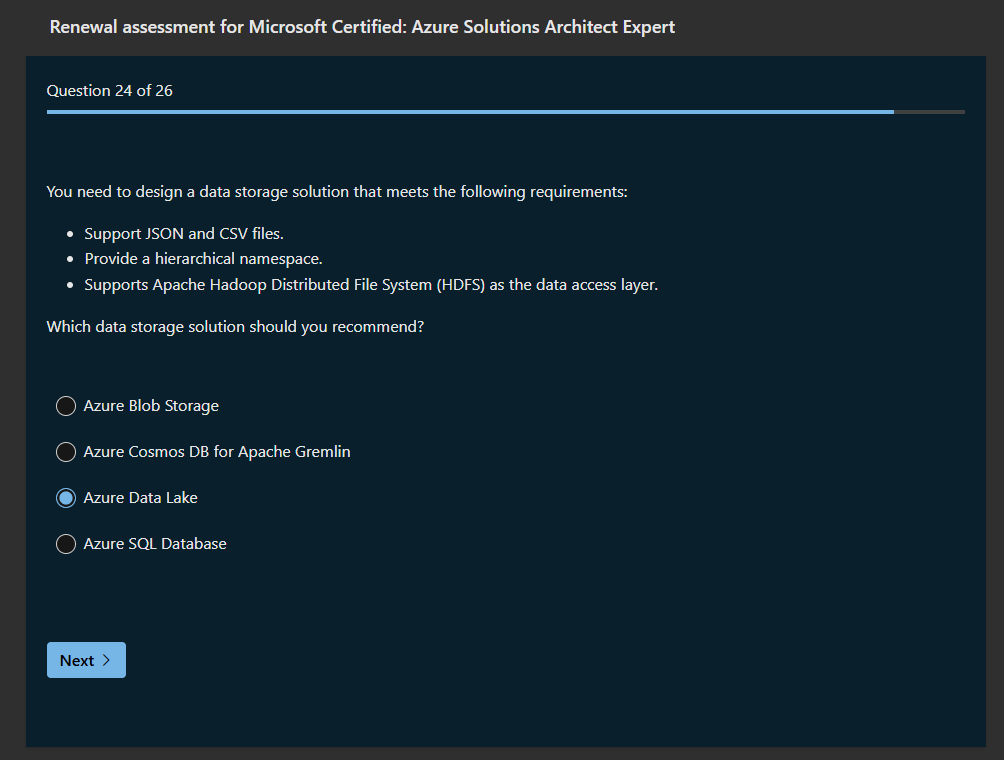The image size is (1004, 760).
Task: Click the Renewal assessment page title
Action: point(362,27)
